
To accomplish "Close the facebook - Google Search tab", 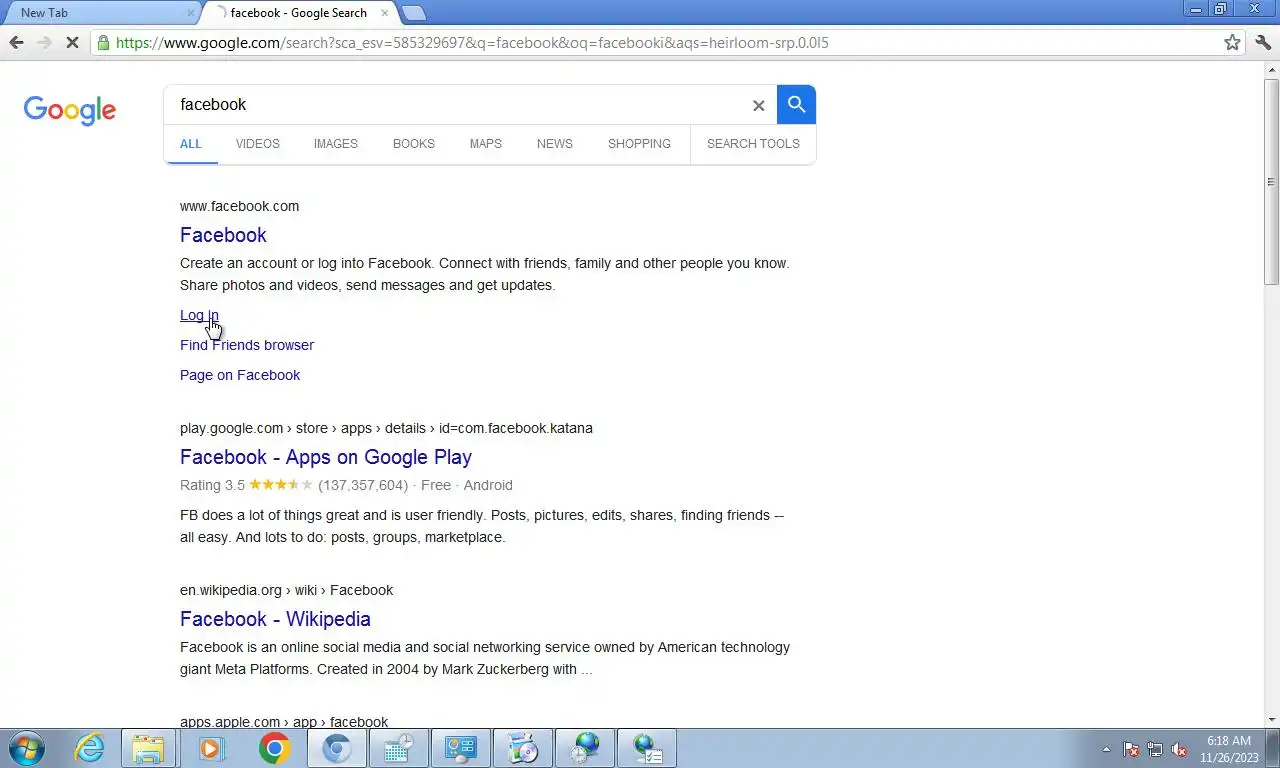I will [384, 13].
